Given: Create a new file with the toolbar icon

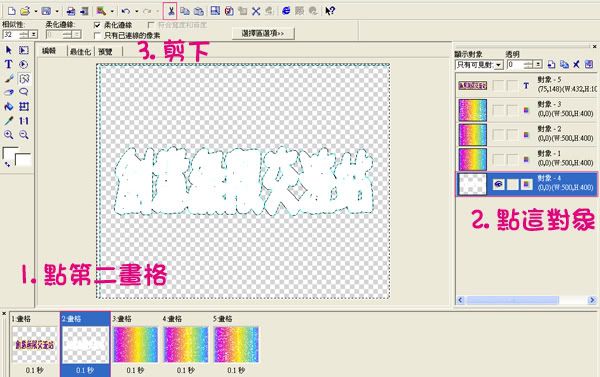Looking at the screenshot, I should click(11, 11).
